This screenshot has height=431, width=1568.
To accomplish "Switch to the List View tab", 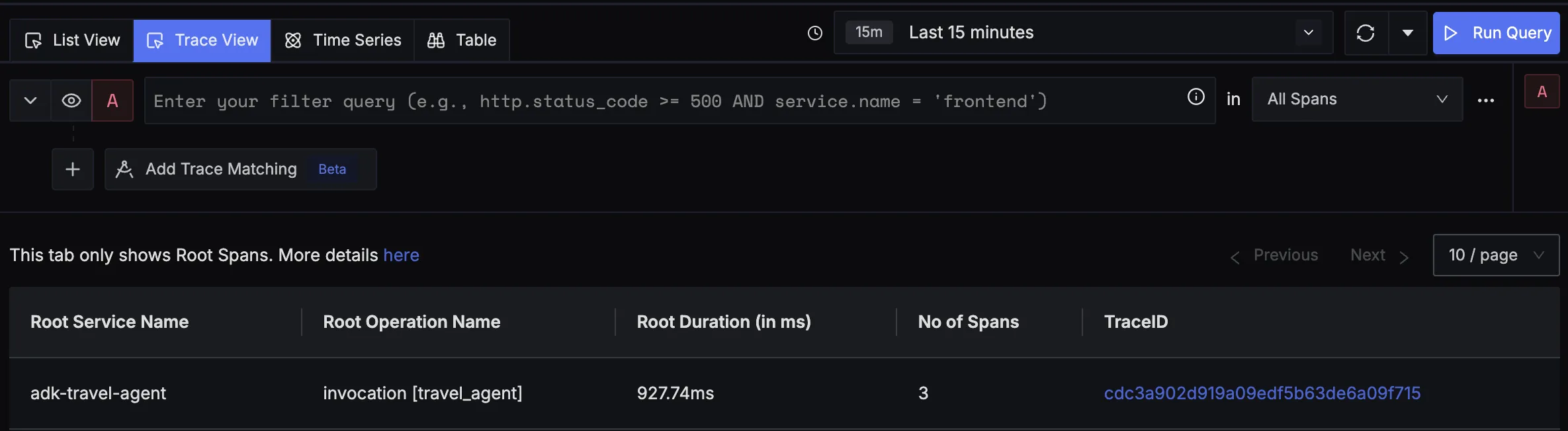I will pos(72,40).
